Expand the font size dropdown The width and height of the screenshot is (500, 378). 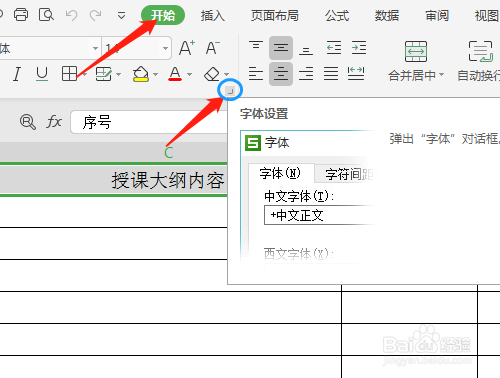(x=165, y=48)
